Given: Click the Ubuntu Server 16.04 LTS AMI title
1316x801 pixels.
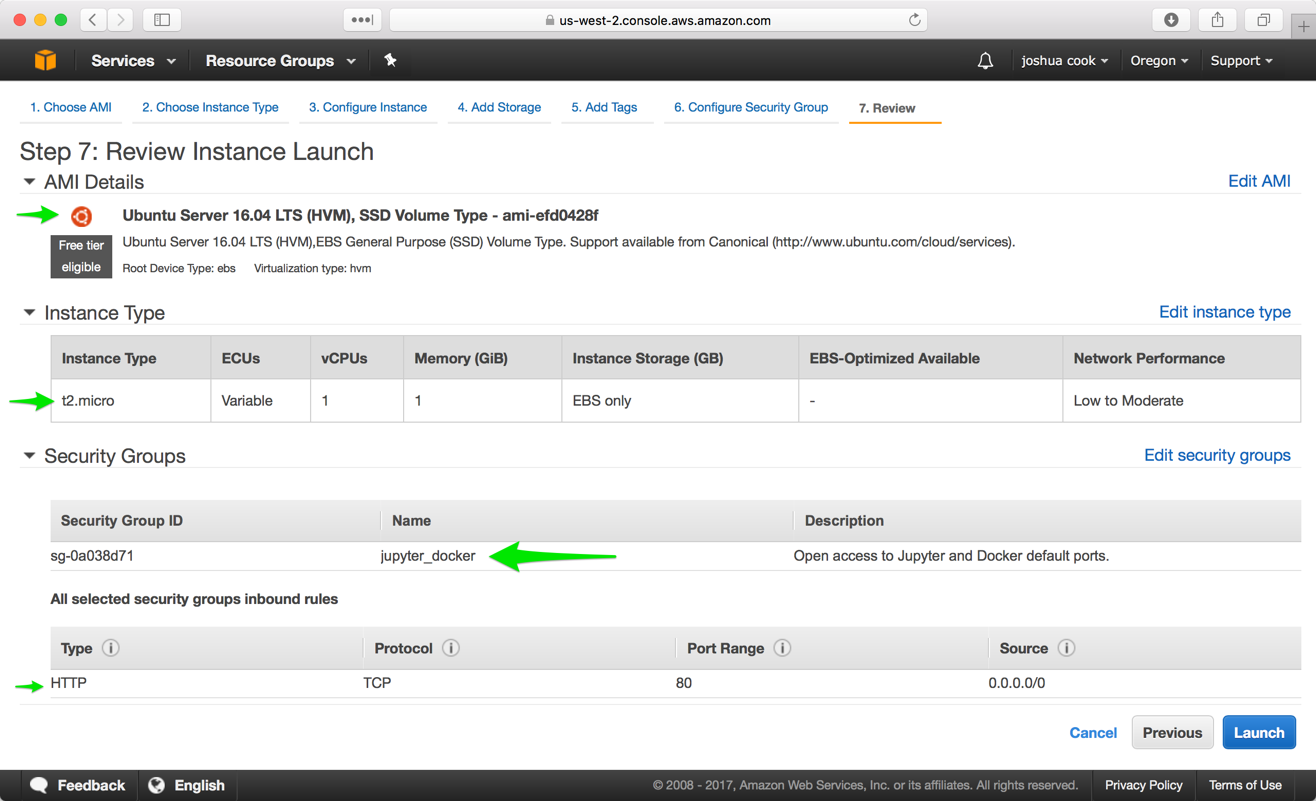Looking at the screenshot, I should click(360, 215).
